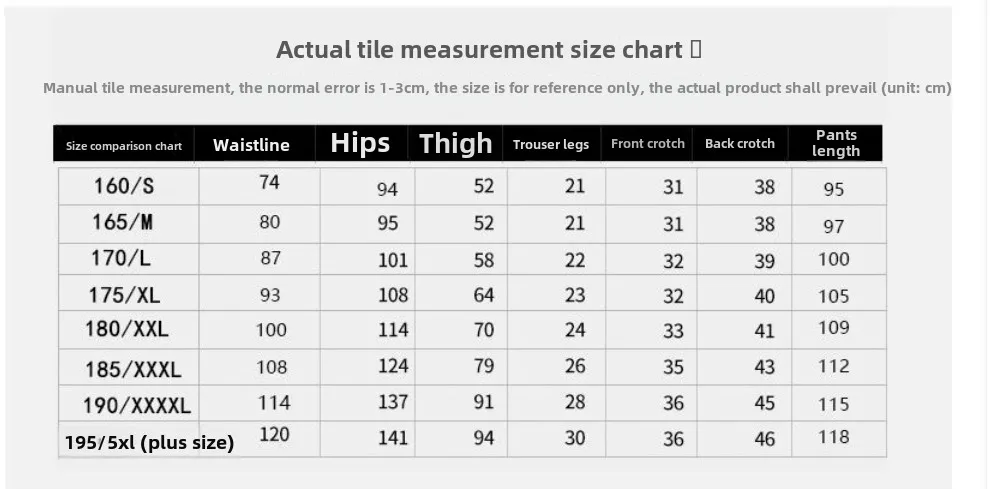Click the Thigh column header
This screenshot has height=489, width=990.
[x=455, y=143]
